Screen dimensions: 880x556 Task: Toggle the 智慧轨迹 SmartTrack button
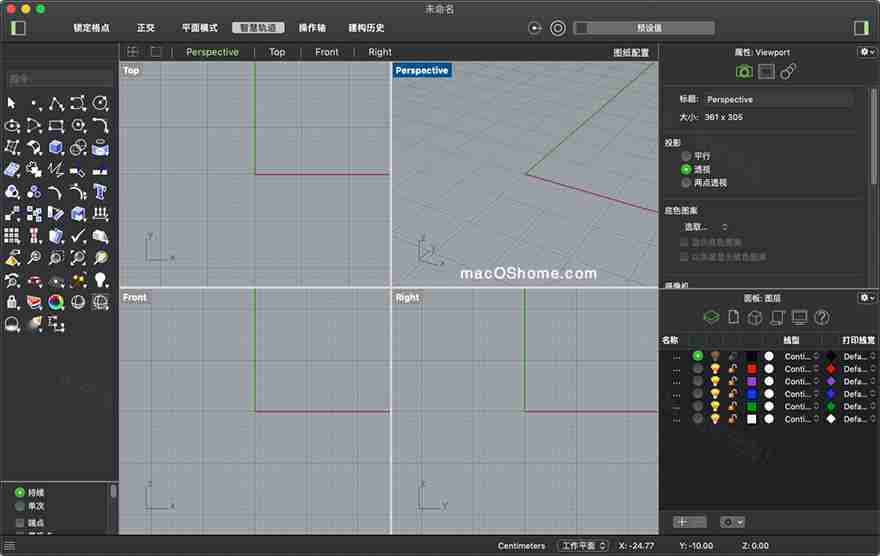pos(258,28)
